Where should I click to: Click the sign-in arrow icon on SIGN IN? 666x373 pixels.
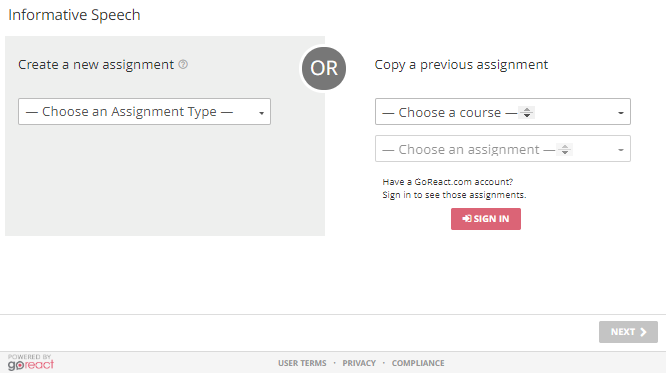click(x=467, y=218)
